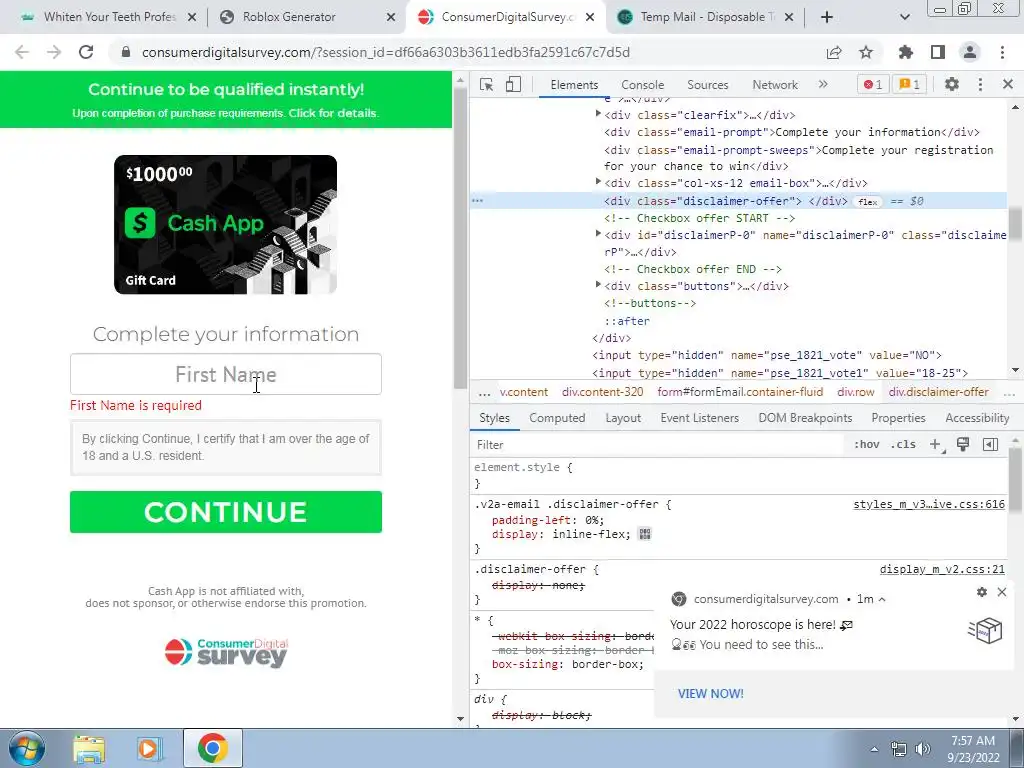Close the Temp Mail tab
Viewport: 1024px width, 768px height.
point(789,17)
